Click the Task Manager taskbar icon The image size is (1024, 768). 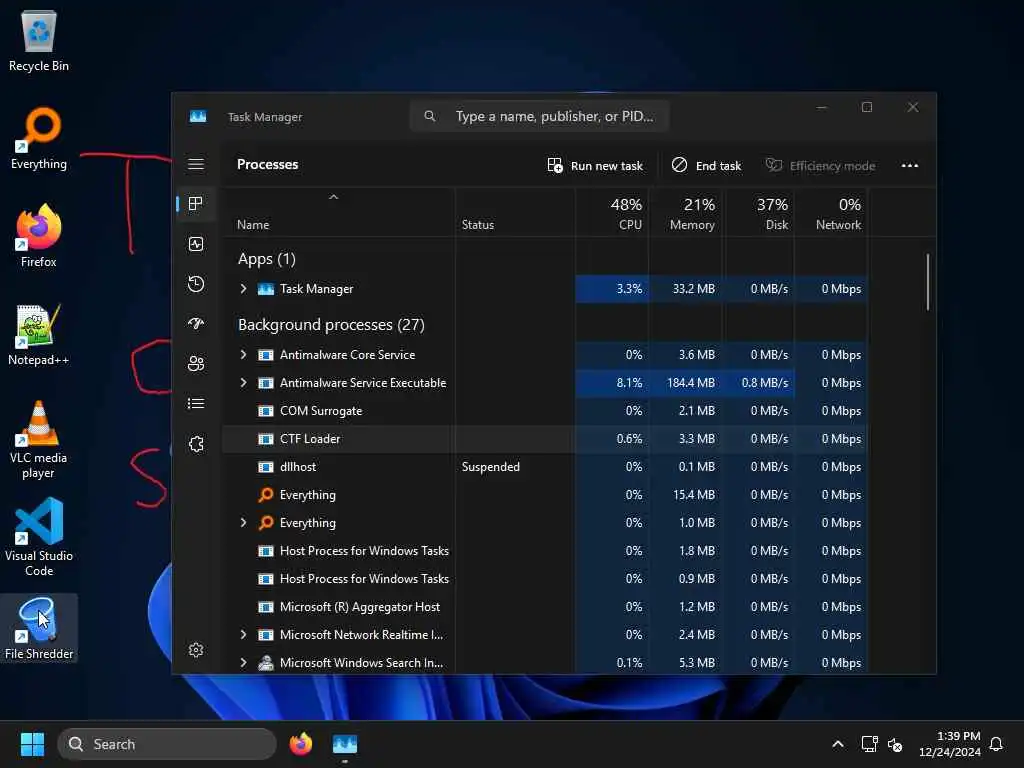coord(345,744)
